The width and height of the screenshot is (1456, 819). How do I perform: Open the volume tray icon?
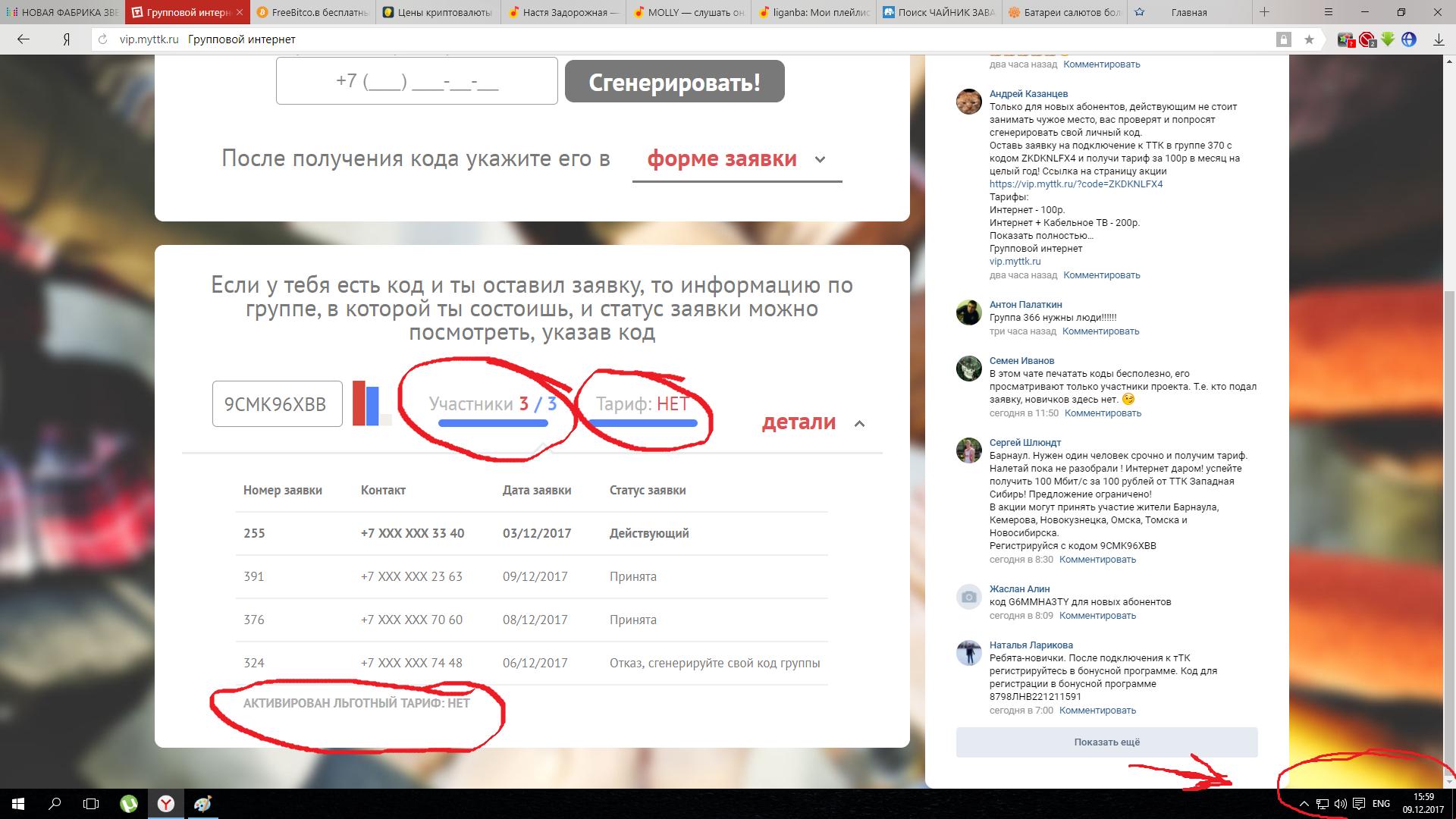1340,804
